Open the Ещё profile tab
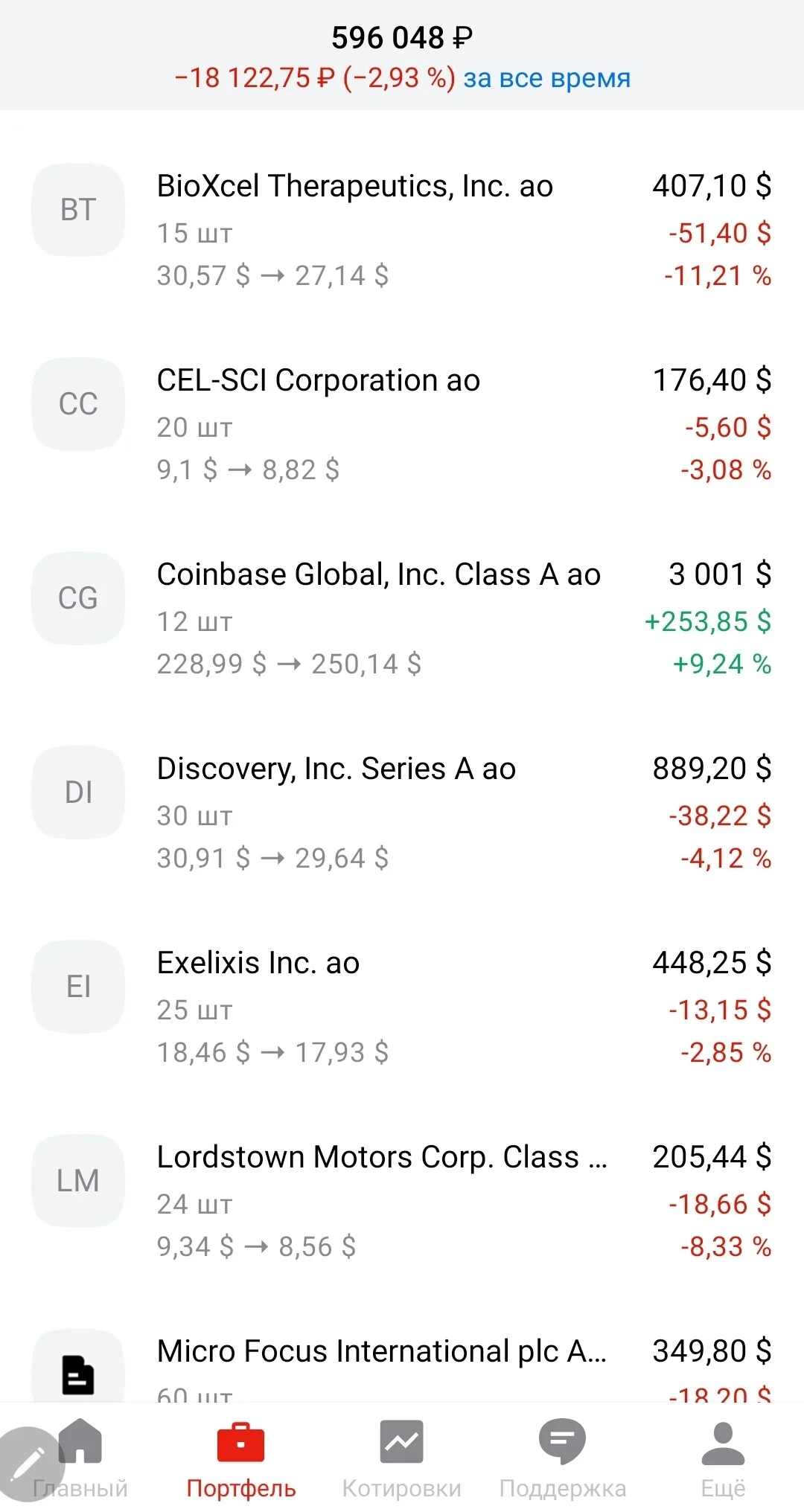The width and height of the screenshot is (804, 1512). pyautogui.click(x=724, y=1458)
